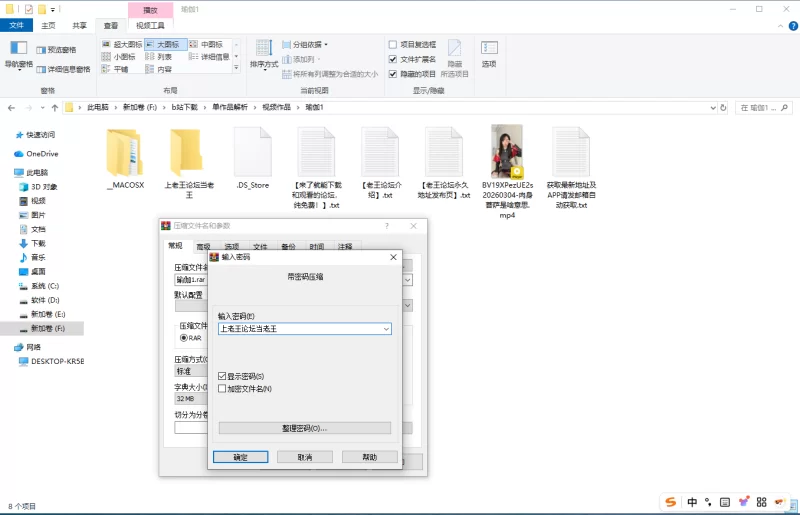The width and height of the screenshot is (800, 515).
Task: Switch to the 视频工具 ribbon tab
Action: click(x=151, y=26)
